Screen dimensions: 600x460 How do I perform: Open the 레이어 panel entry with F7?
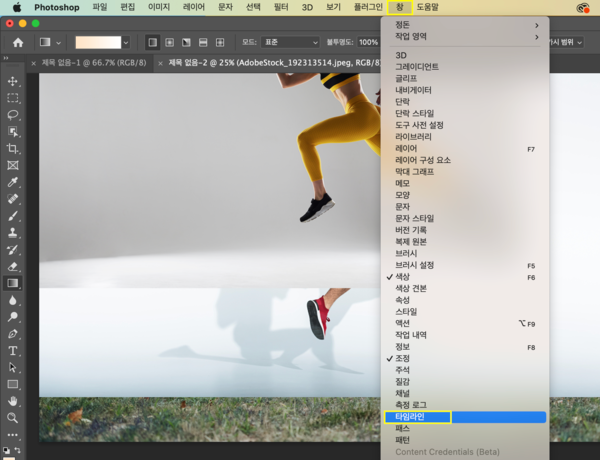pyautogui.click(x=465, y=148)
